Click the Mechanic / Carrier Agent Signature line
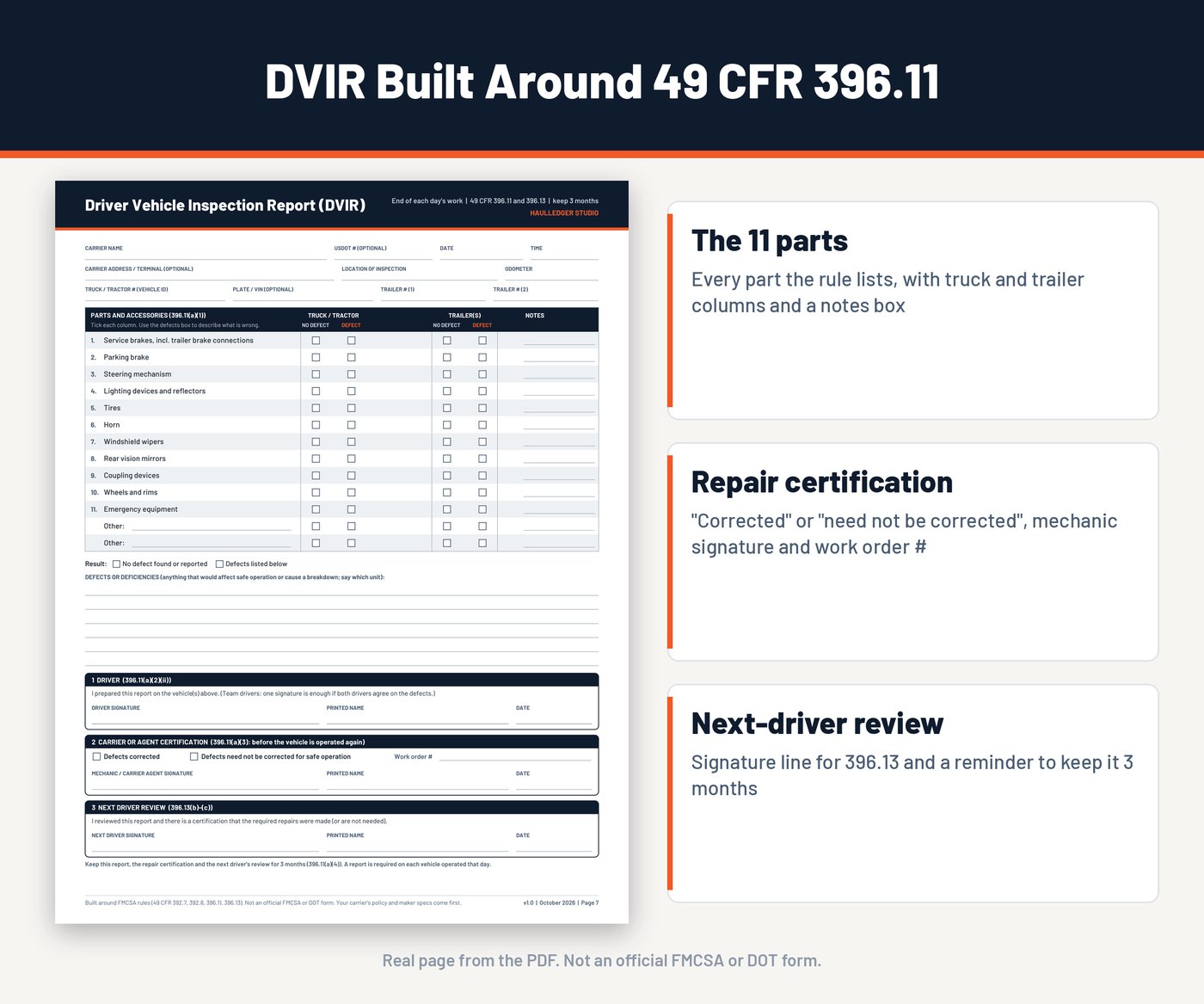The height and width of the screenshot is (1004, 1204). click(205, 784)
